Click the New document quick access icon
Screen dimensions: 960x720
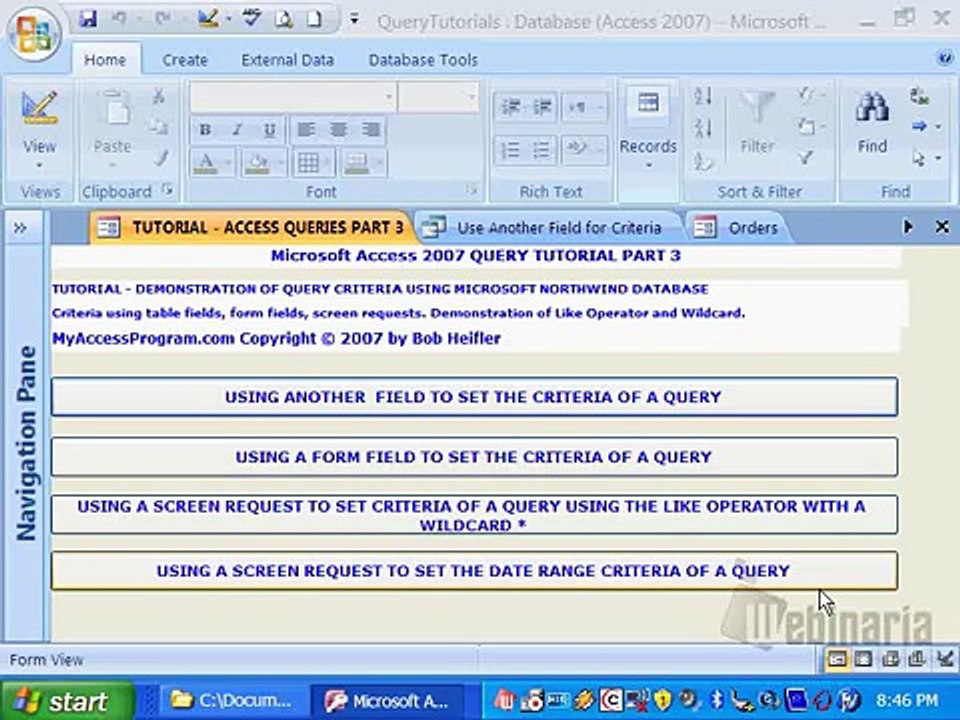coord(315,19)
